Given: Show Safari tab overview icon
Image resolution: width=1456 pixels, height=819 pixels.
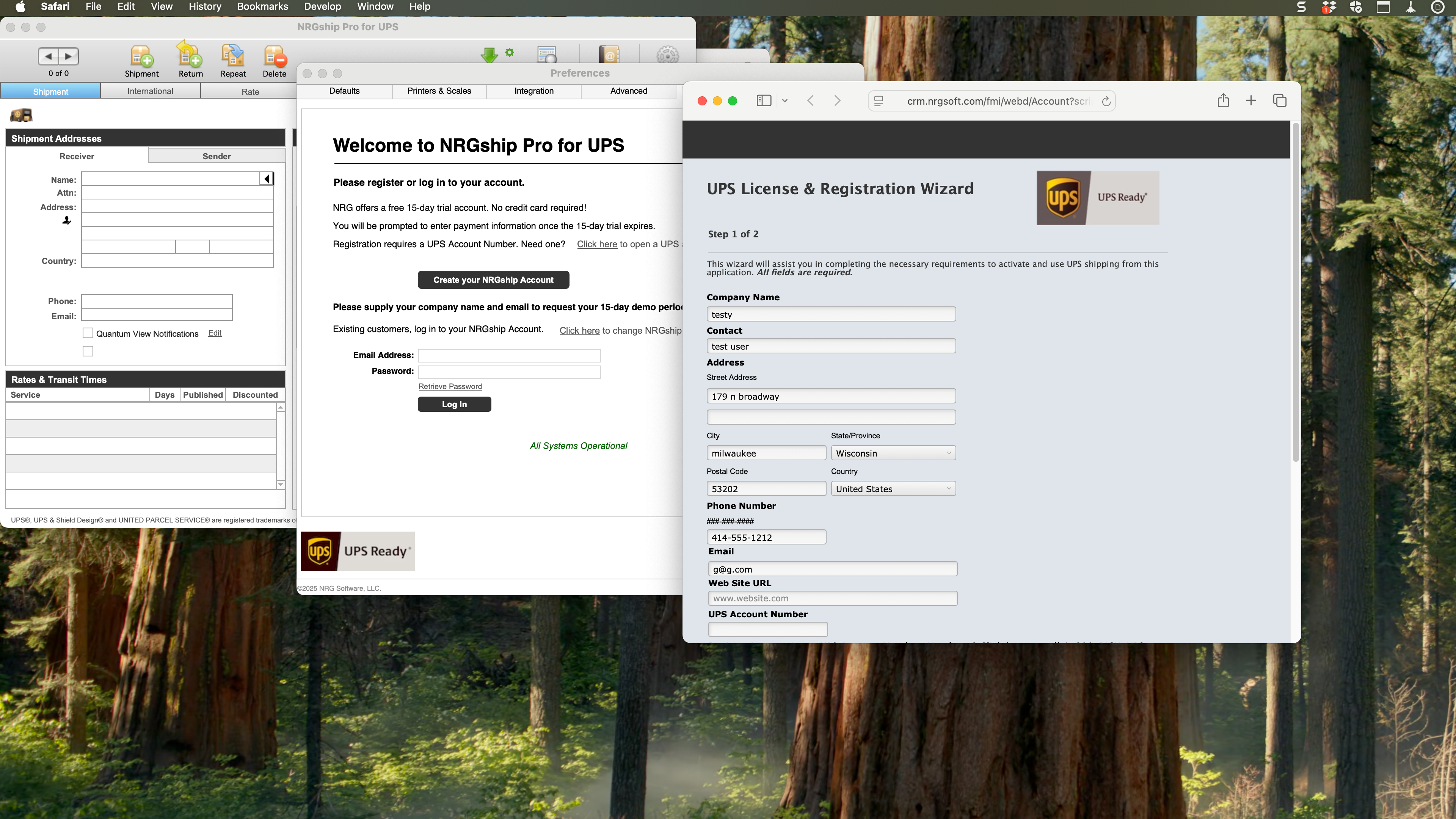Looking at the screenshot, I should (x=1280, y=100).
